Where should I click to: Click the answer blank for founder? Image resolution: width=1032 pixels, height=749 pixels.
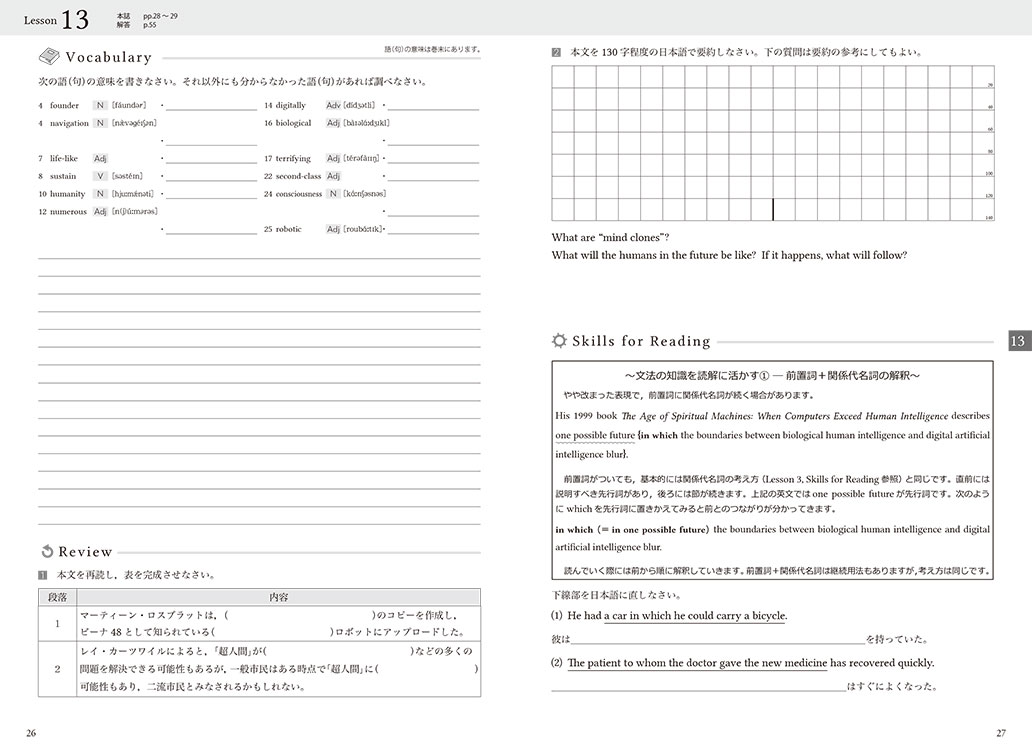pos(211,106)
